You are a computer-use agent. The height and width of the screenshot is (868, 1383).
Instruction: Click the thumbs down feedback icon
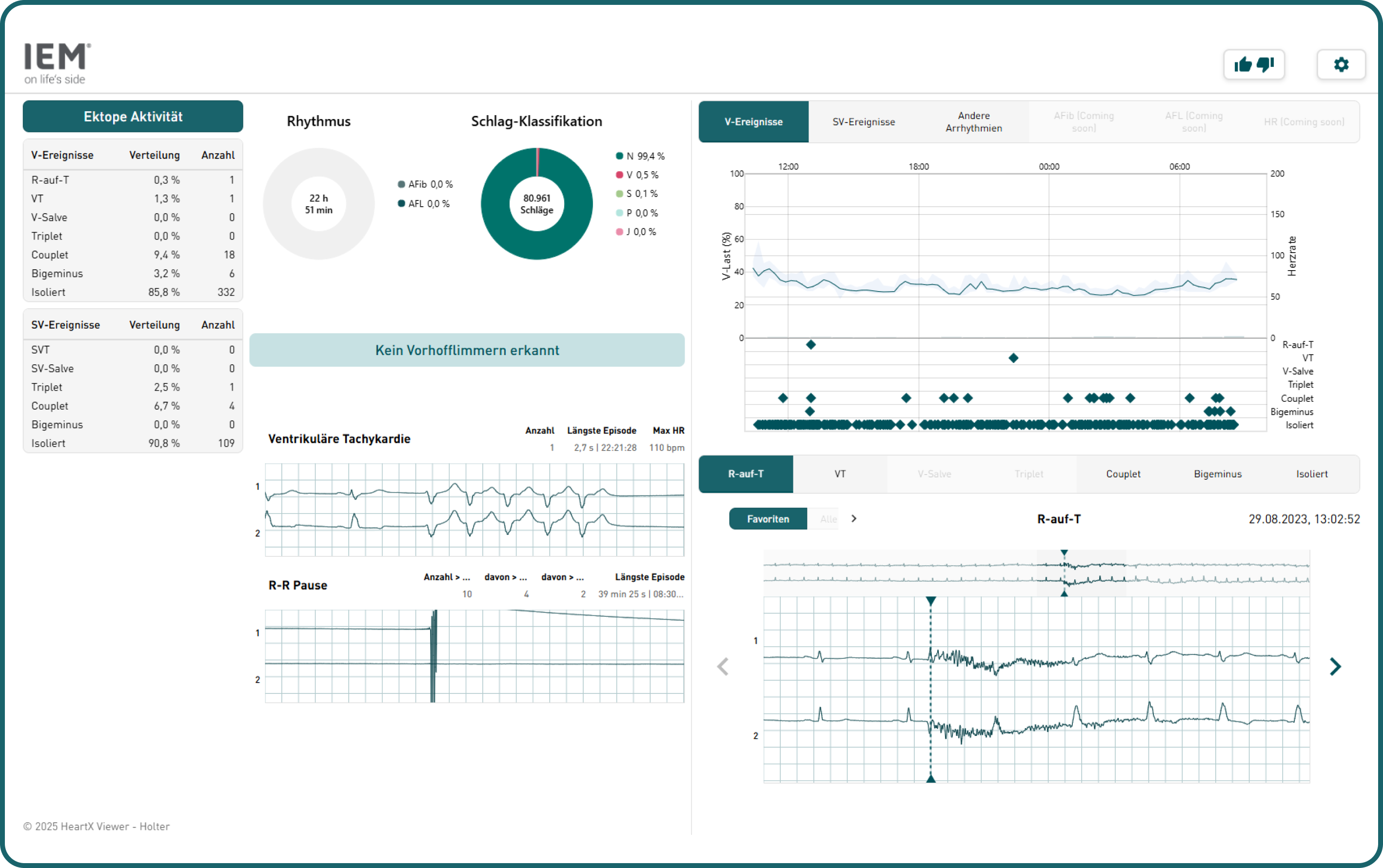pyautogui.click(x=1265, y=64)
